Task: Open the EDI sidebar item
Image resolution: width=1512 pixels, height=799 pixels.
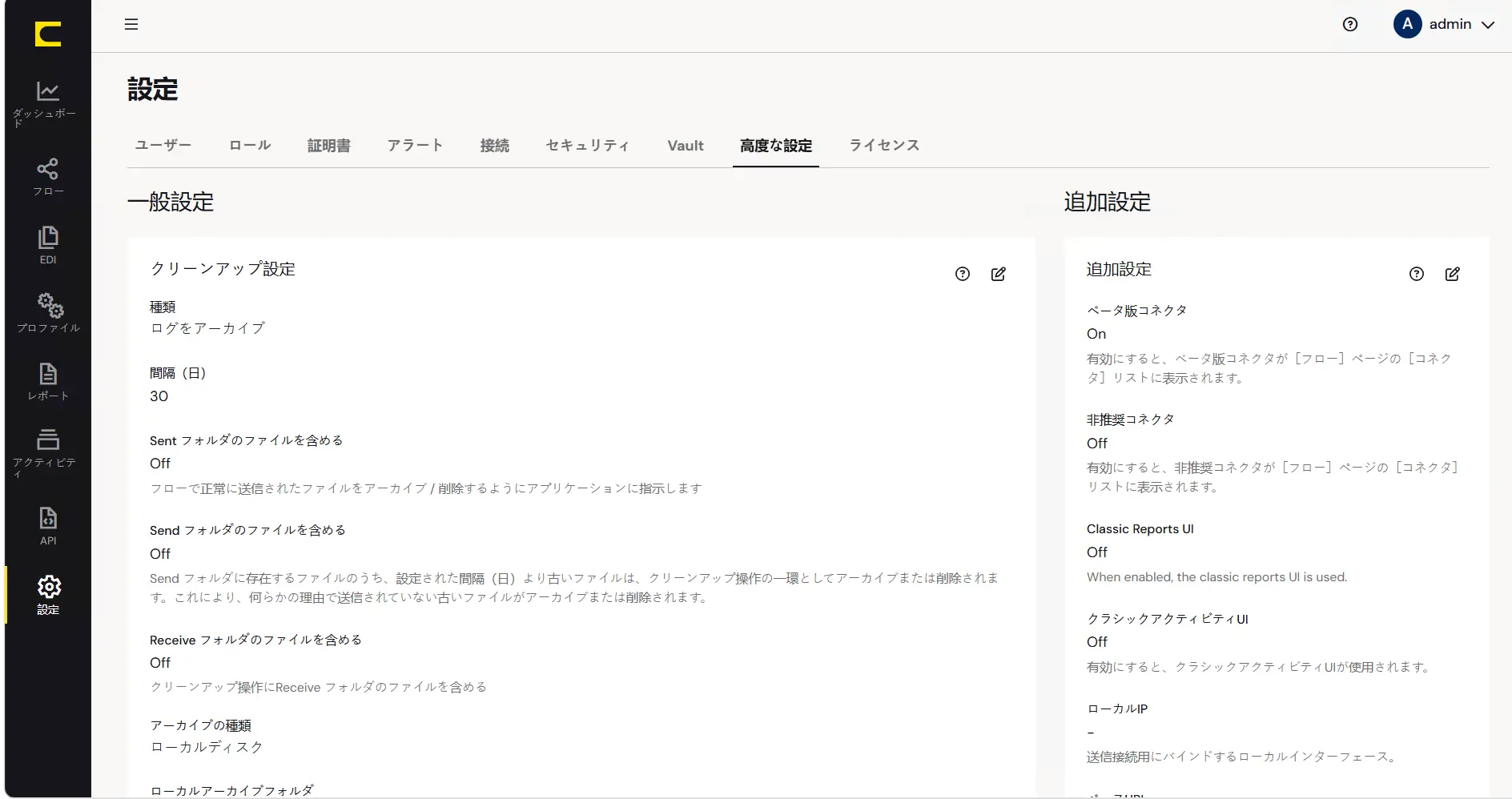Action: 48,245
